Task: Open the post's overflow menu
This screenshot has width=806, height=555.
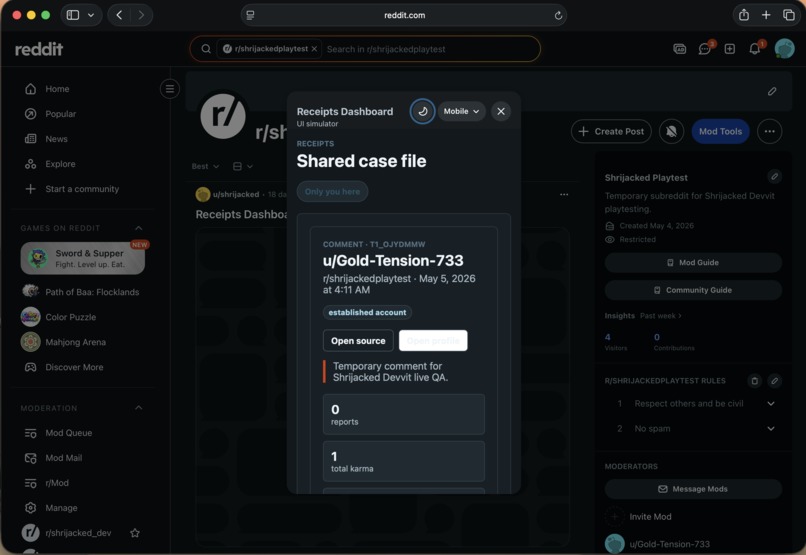Action: coord(564,194)
